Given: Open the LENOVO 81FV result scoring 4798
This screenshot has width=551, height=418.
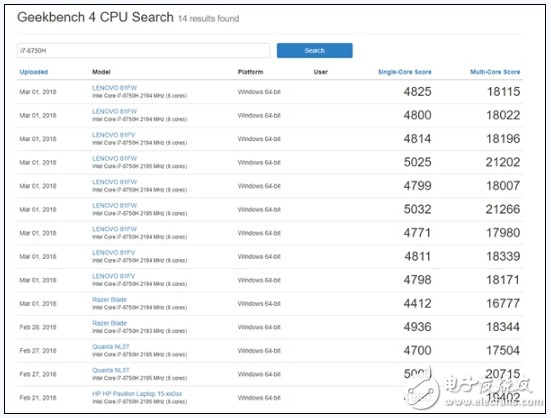Looking at the screenshot, I should [x=114, y=276].
